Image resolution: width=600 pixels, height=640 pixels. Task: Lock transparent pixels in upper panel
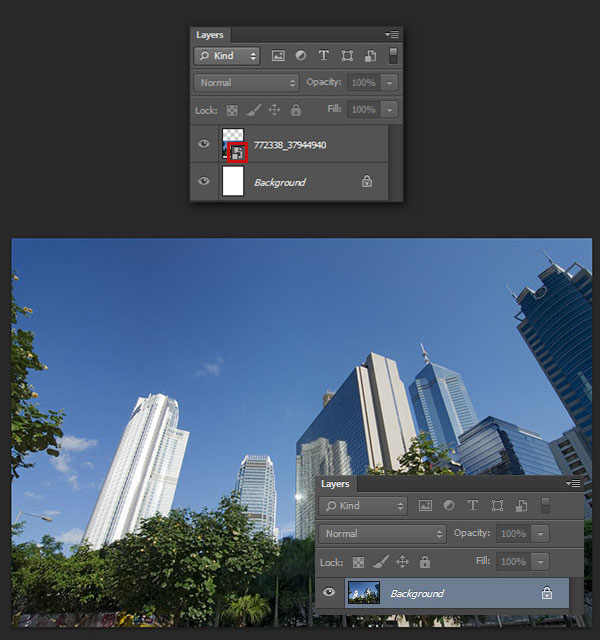click(232, 110)
